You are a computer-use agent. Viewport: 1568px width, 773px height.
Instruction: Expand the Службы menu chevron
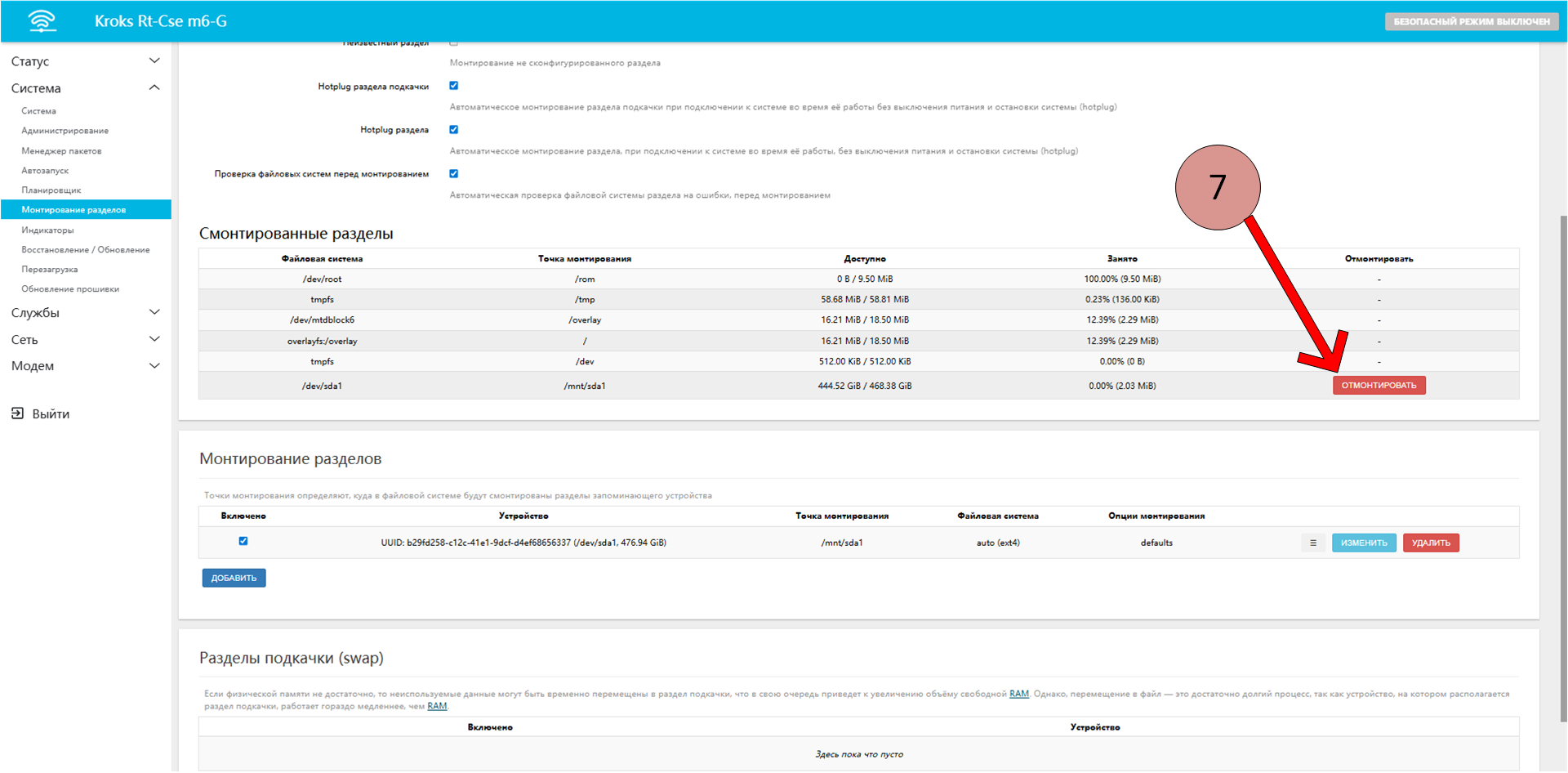pyautogui.click(x=154, y=313)
